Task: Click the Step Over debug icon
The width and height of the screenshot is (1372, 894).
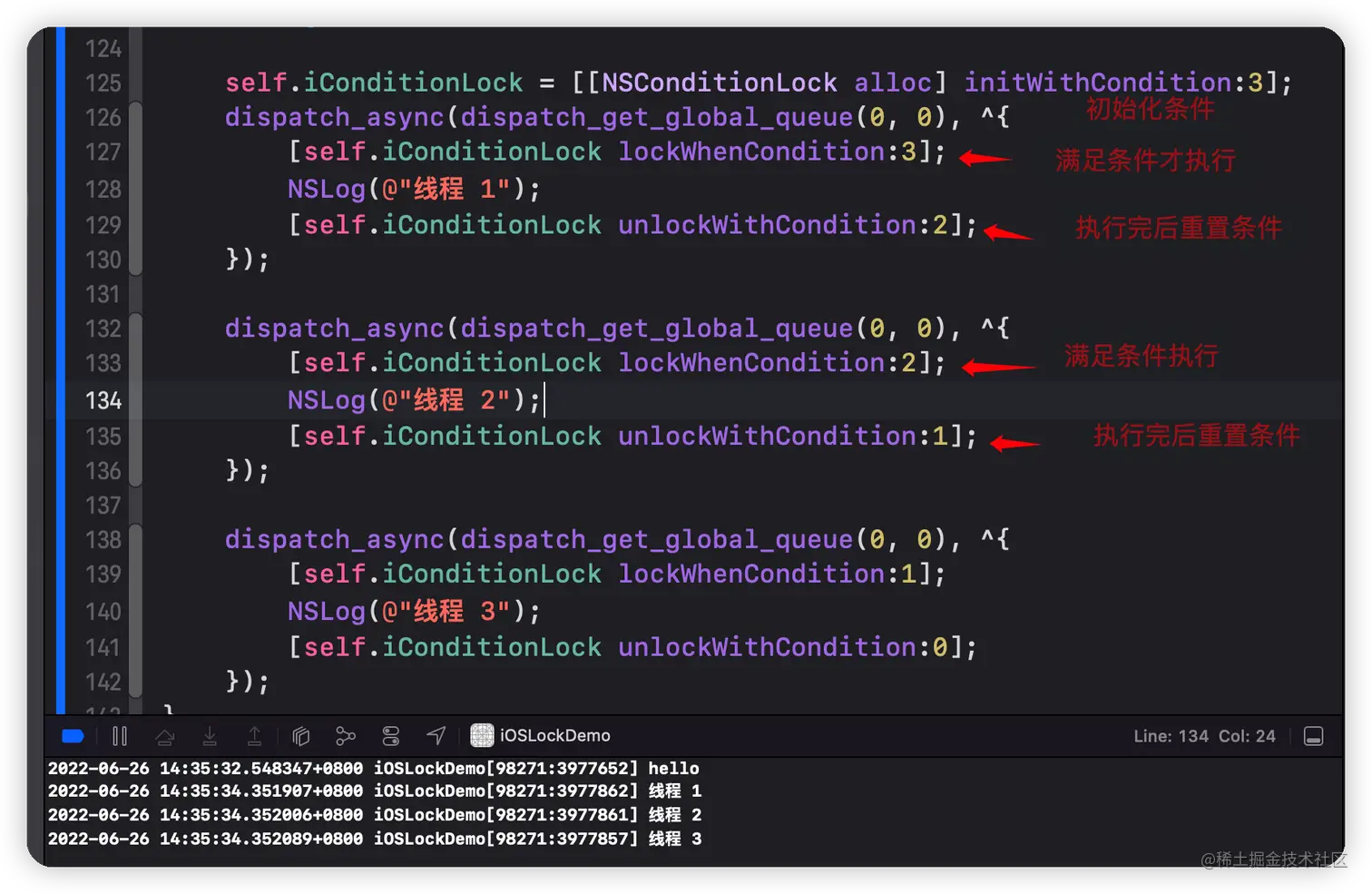Action: [164, 736]
